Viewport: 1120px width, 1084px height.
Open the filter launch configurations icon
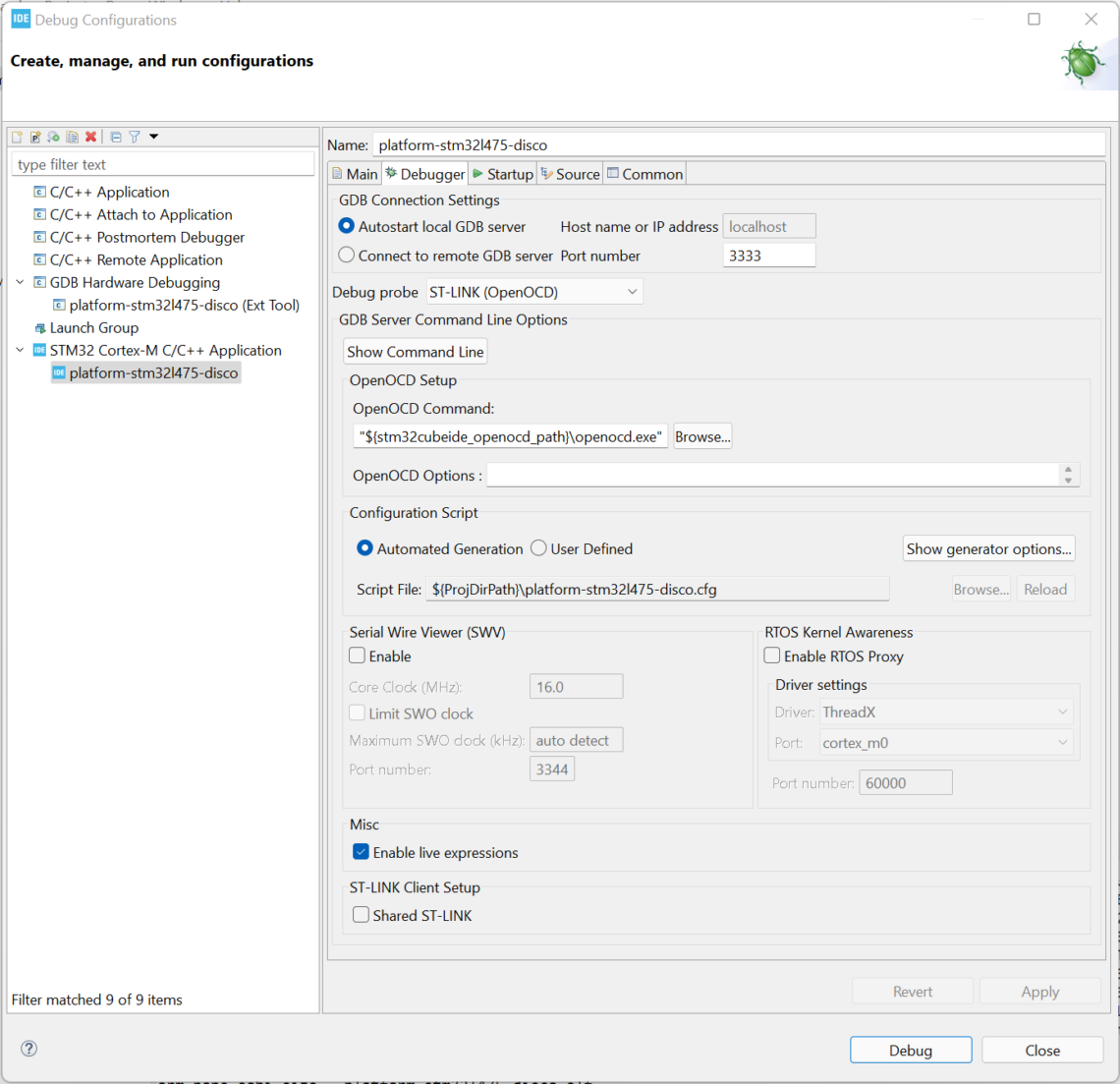(135, 138)
